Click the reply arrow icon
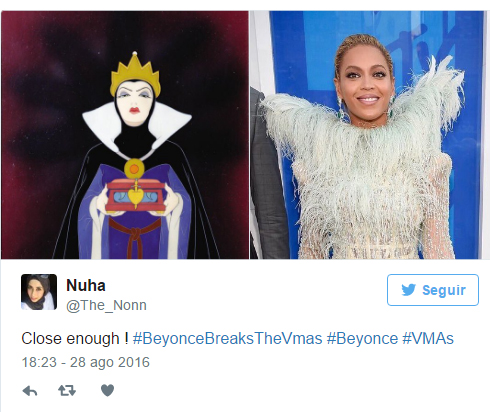Image resolution: width=490 pixels, height=412 pixels. pos(30,391)
